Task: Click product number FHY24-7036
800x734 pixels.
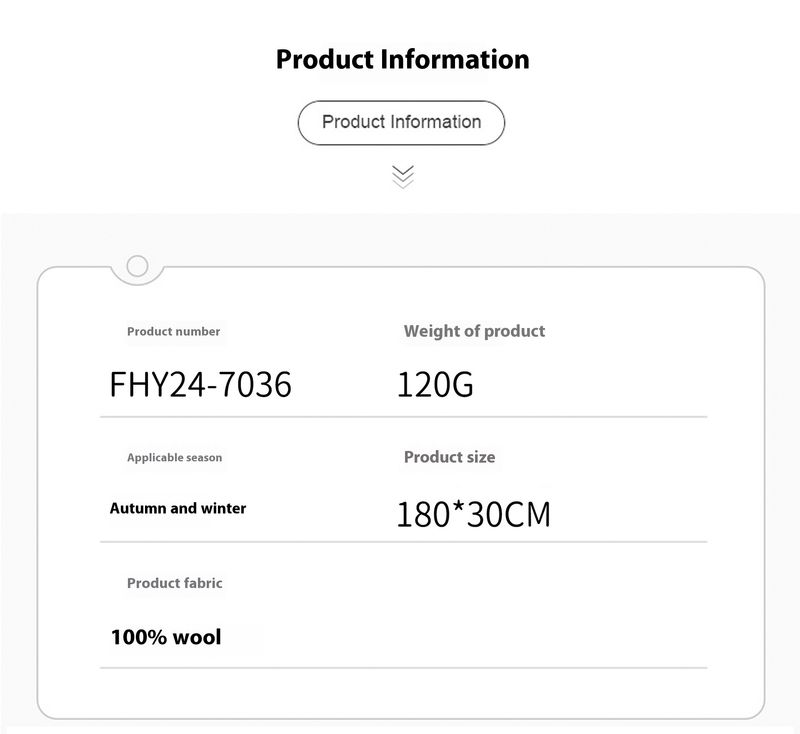Action: coord(200,384)
